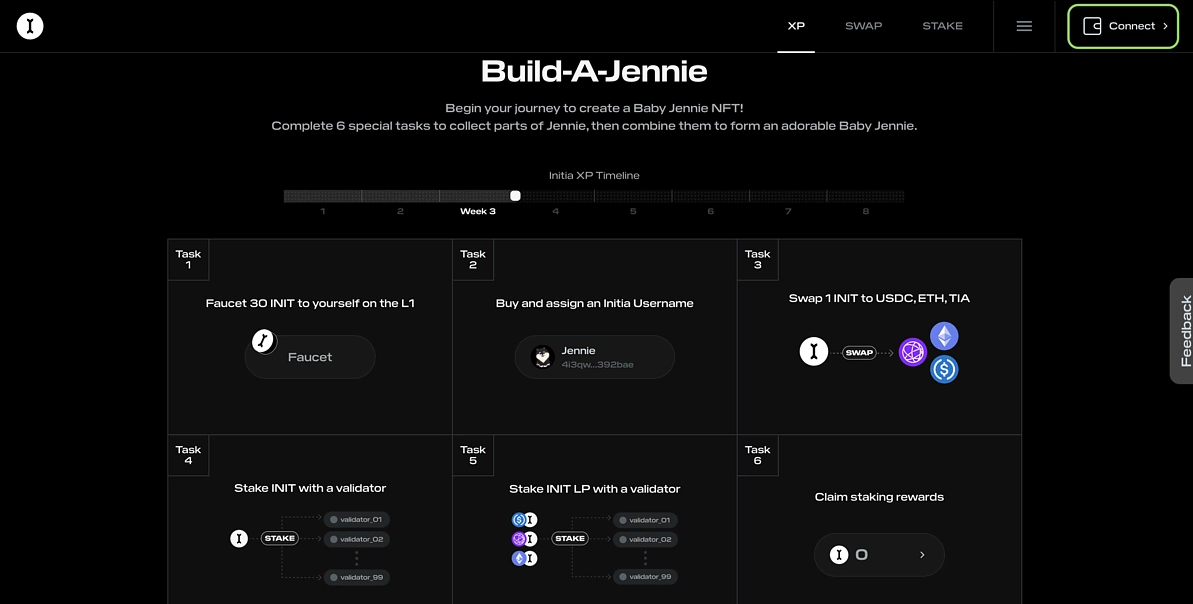Click the TIA-INIT LP pair icon in Task 5
This screenshot has width=1193, height=604.
524,539
